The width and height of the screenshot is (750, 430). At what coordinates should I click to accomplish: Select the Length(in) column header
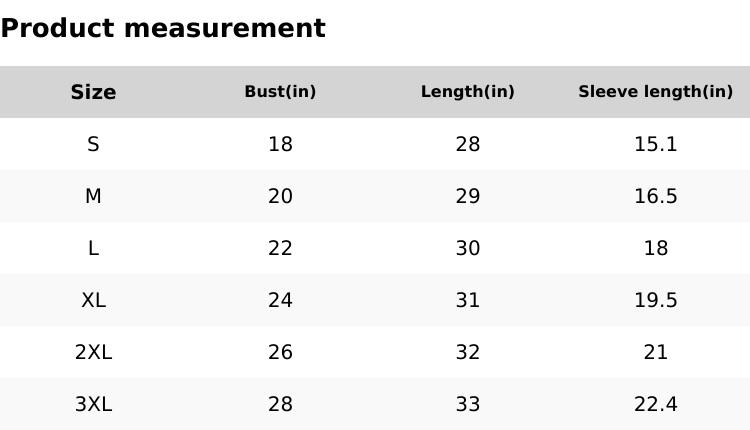click(x=468, y=92)
